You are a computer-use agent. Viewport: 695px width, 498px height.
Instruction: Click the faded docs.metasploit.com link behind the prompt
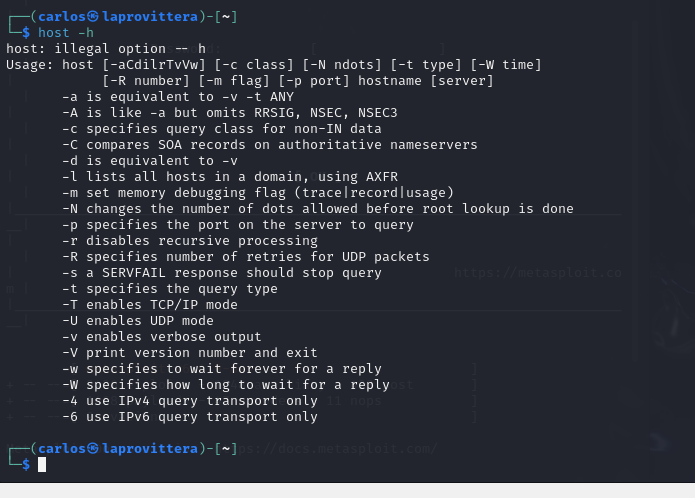[x=337, y=449]
